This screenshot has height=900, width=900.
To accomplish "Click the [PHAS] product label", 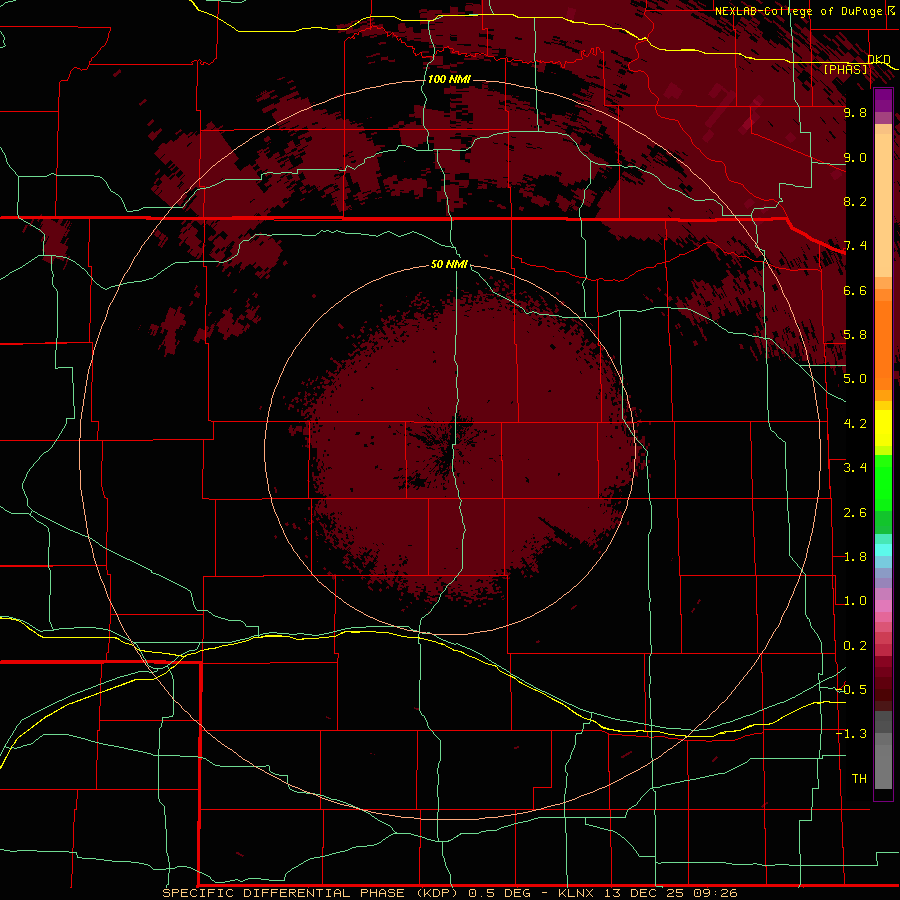I will coord(845,70).
